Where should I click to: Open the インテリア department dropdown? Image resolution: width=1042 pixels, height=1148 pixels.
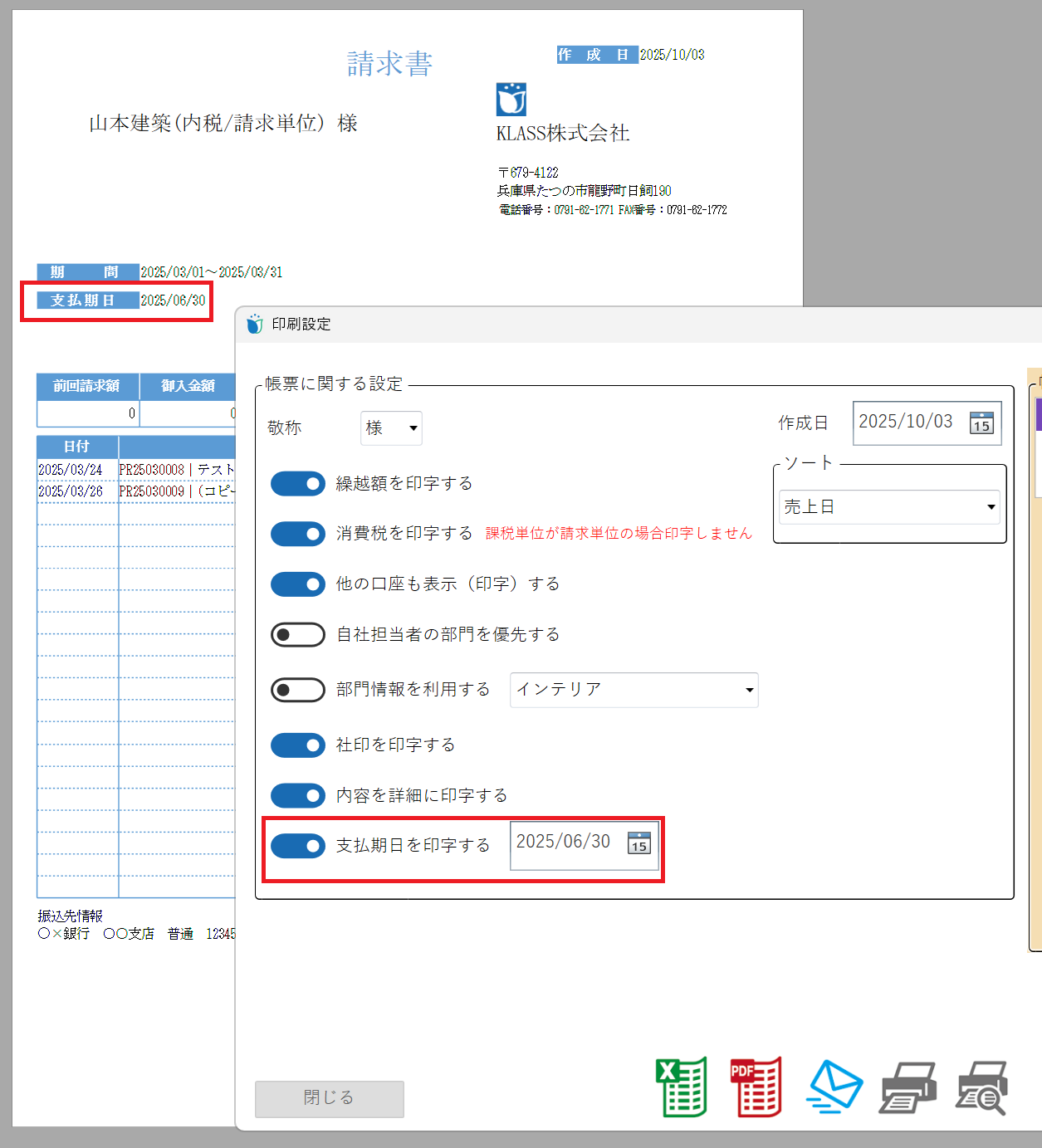[634, 690]
